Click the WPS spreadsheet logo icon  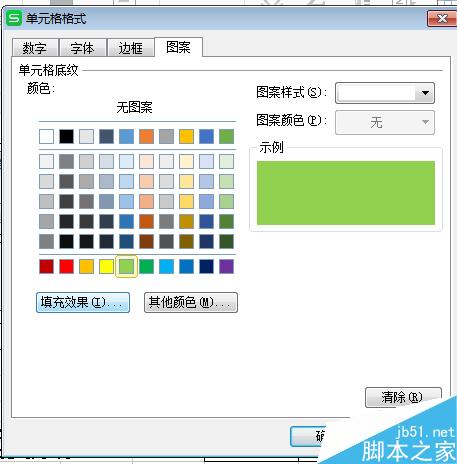click(14, 18)
